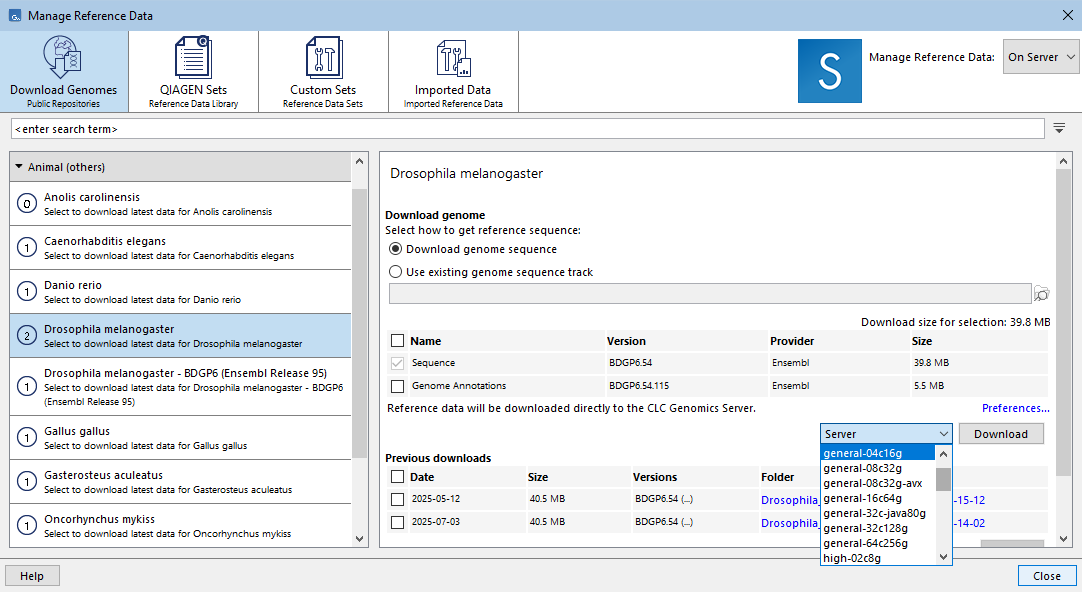The height and width of the screenshot is (592, 1082).
Task: Select the Download genome sequence radio button
Action: coord(398,249)
